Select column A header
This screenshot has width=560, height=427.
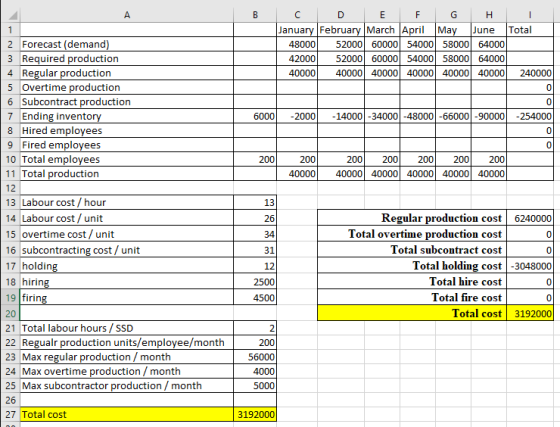[127, 15]
